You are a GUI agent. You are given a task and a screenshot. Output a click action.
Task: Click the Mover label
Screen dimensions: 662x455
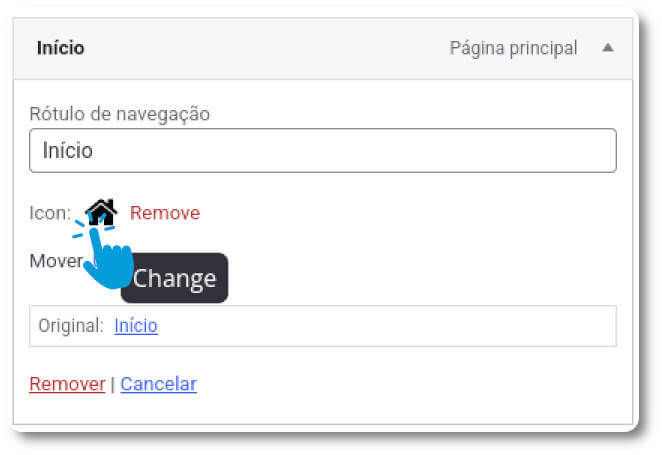(56, 261)
